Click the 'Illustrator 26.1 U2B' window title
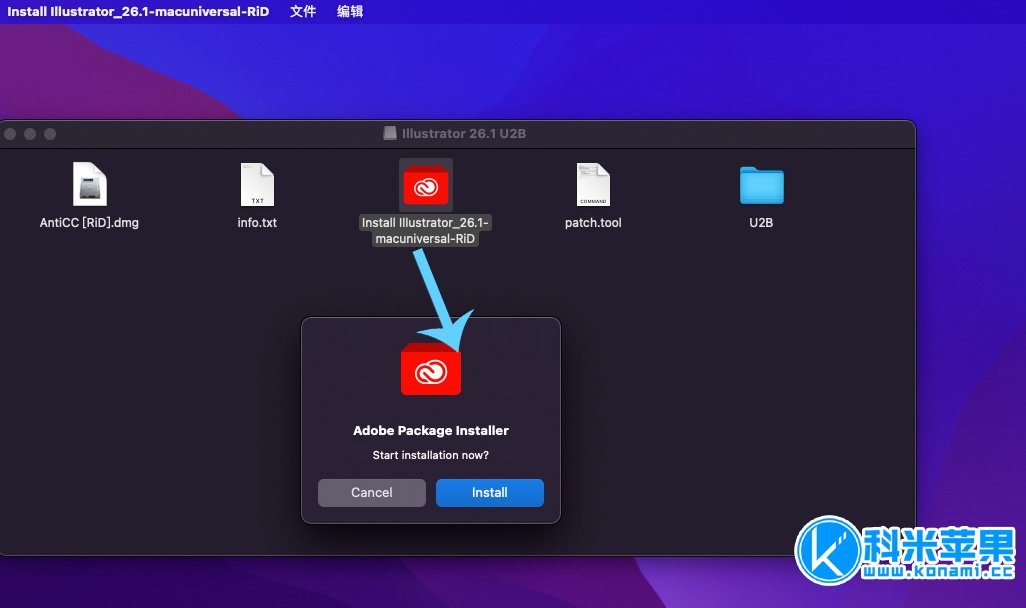This screenshot has height=608, width=1026. pos(464,134)
